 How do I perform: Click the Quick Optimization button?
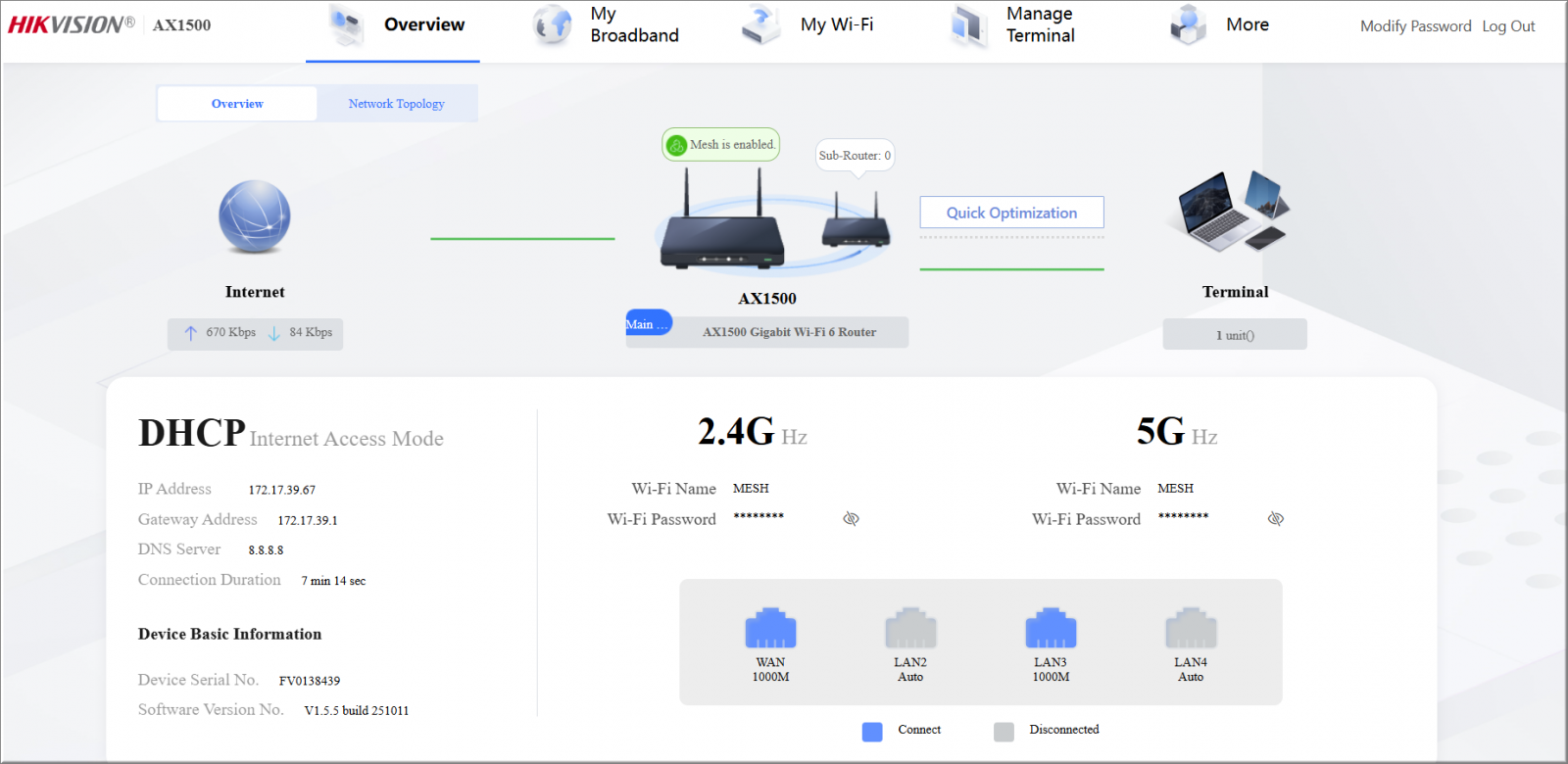[1011, 213]
